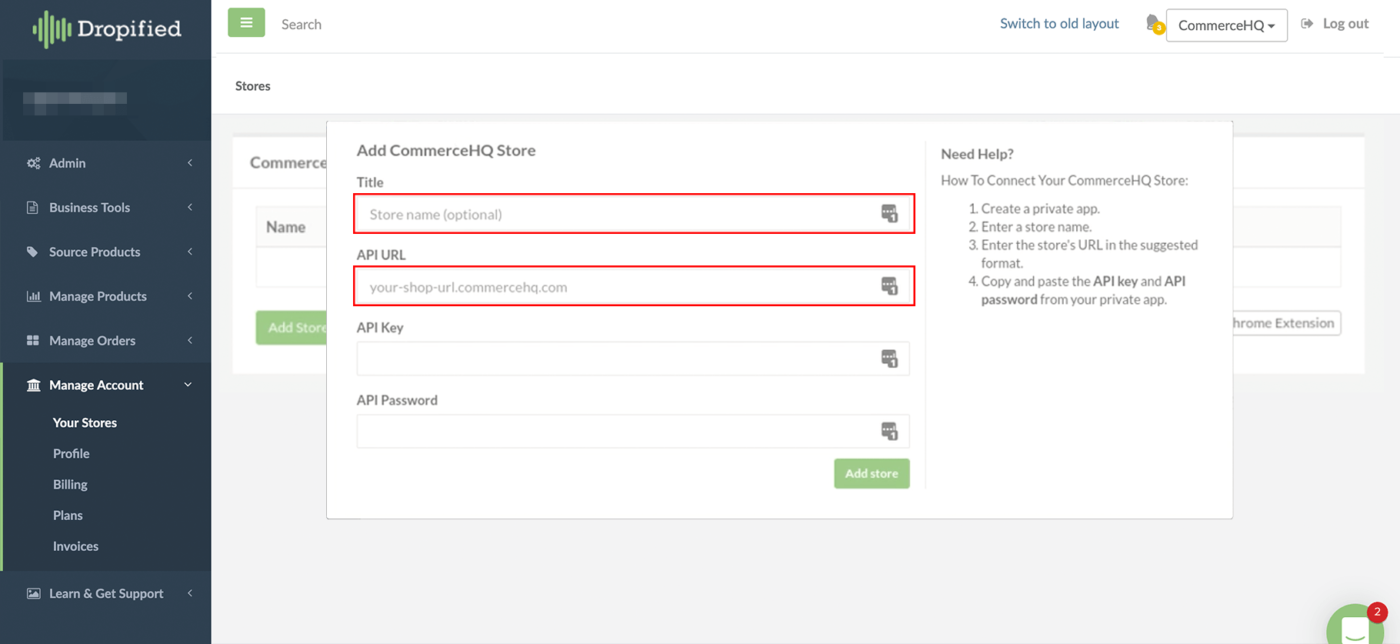The width and height of the screenshot is (1400, 644).
Task: Open the notifications bell icon
Action: pyautogui.click(x=1154, y=24)
